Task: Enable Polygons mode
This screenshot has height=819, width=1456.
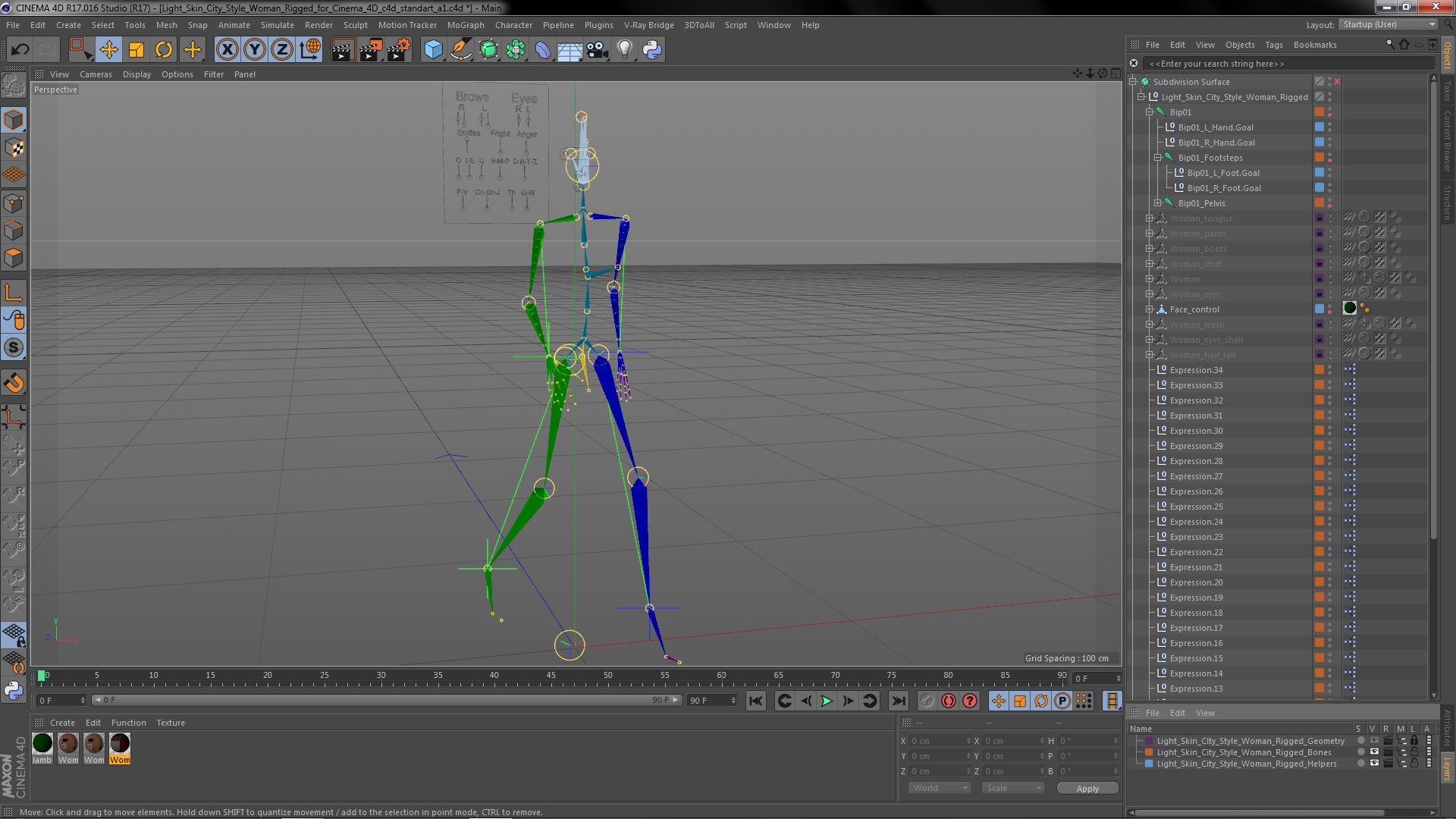Action: pos(14,258)
